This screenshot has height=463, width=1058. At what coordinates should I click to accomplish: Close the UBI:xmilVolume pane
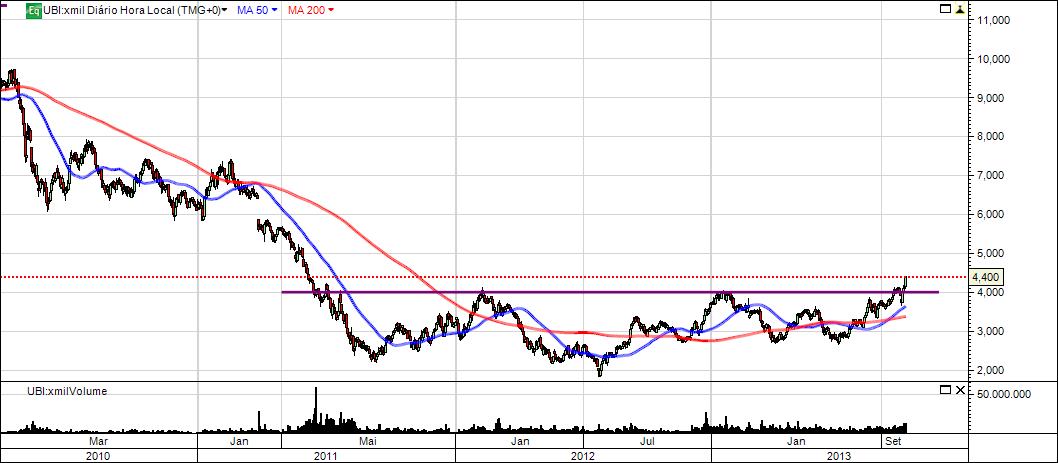pos(960,390)
